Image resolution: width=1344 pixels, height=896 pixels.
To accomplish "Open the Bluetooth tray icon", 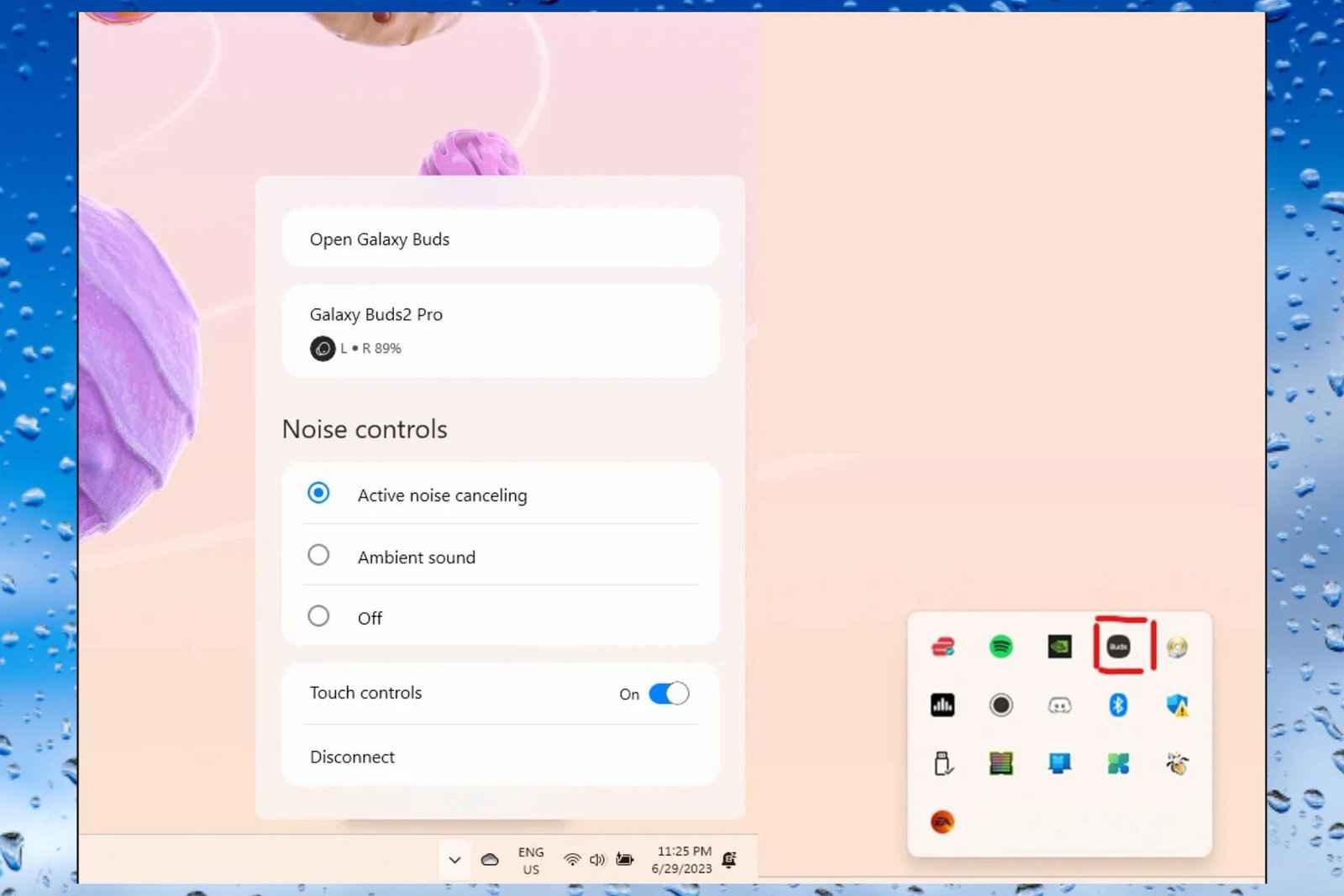I will point(1118,705).
